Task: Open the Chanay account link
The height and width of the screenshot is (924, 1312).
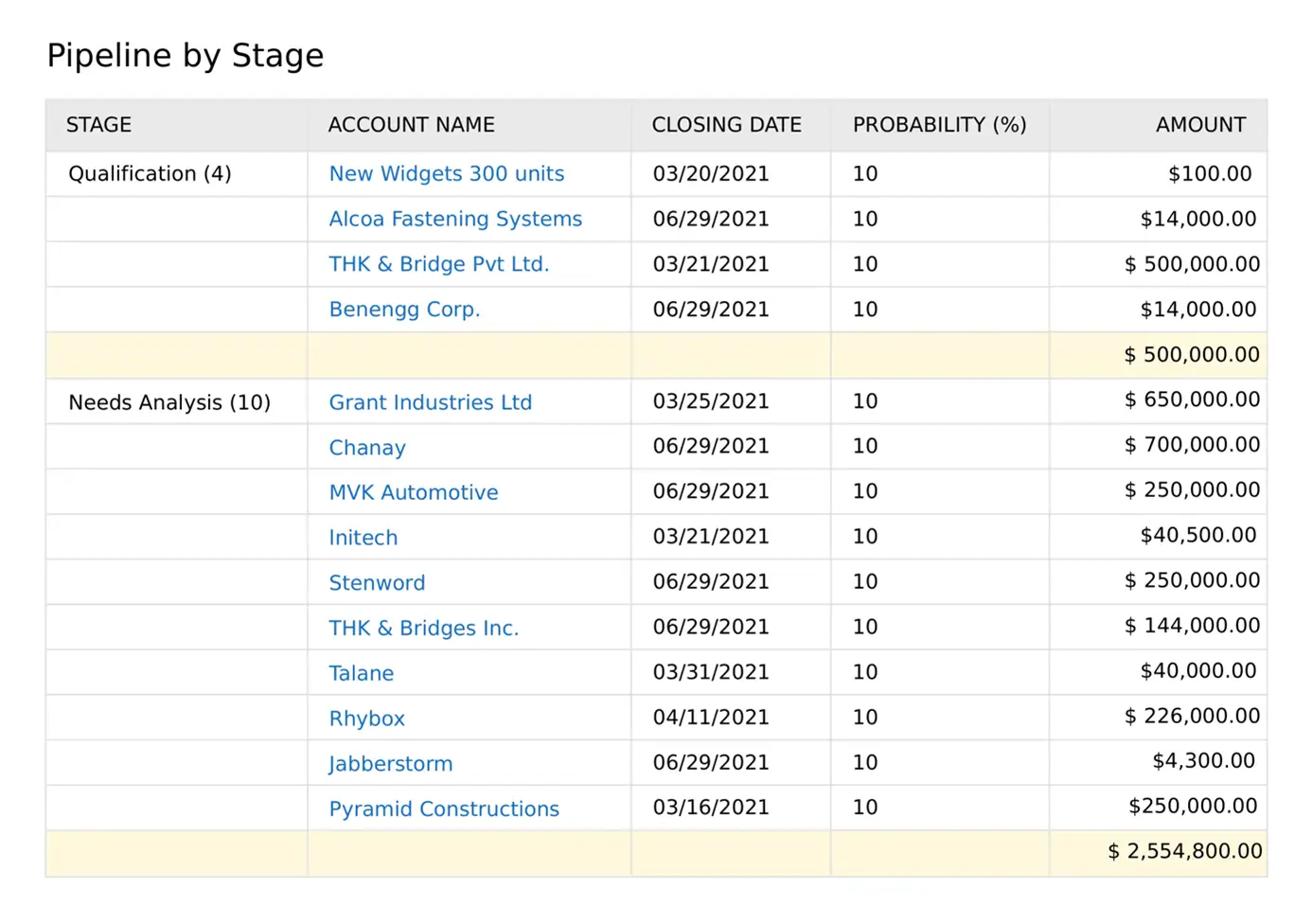Action: [x=366, y=448]
